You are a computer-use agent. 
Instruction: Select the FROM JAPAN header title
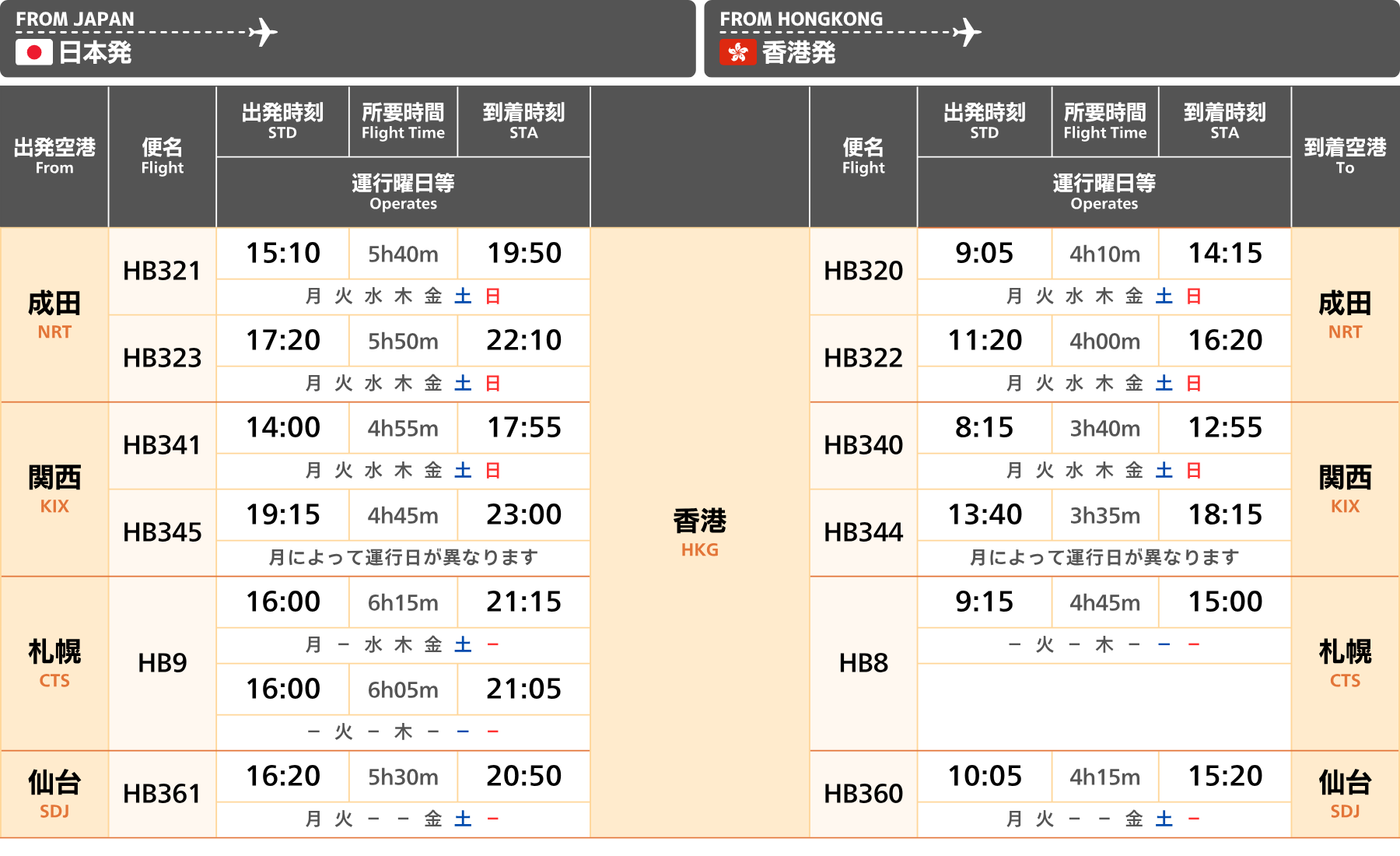click(x=75, y=19)
